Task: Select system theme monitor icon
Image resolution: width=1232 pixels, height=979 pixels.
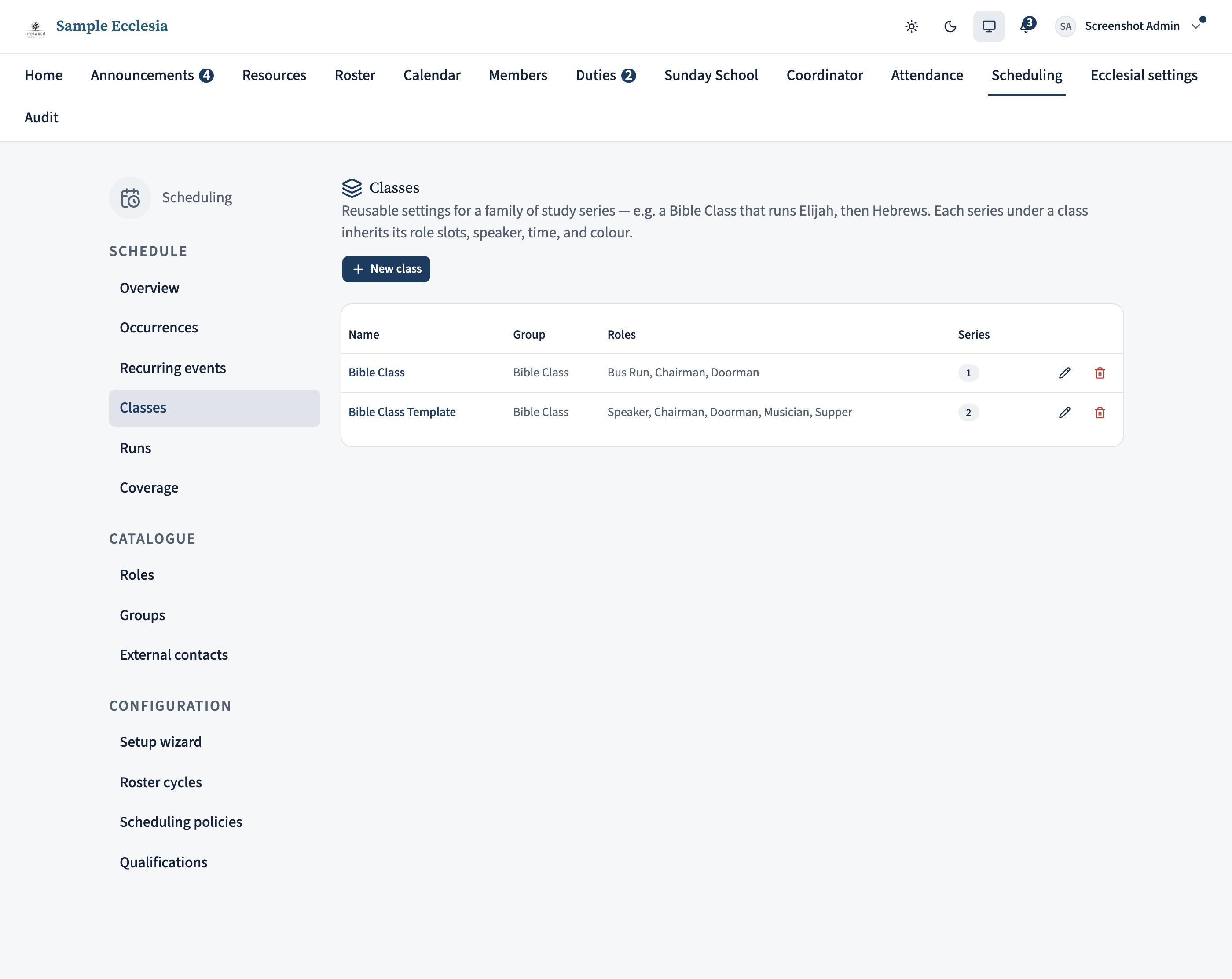Action: [x=989, y=26]
